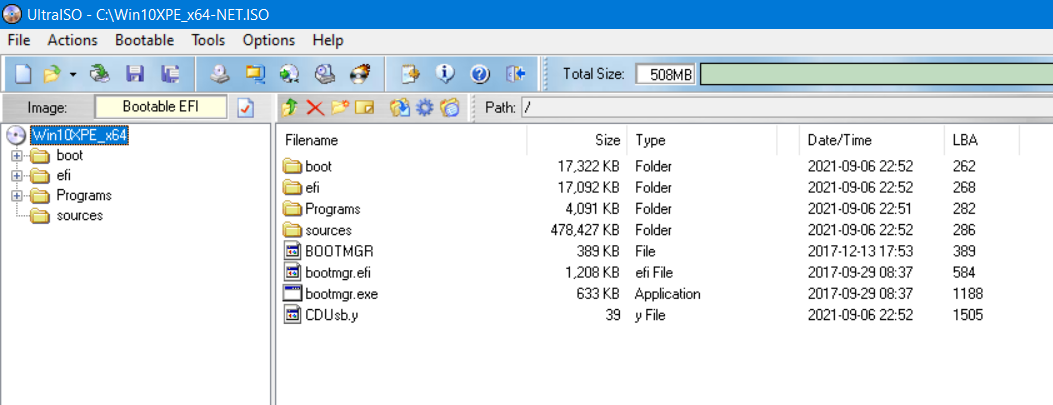The image size is (1053, 405).
Task: Expand the boot folder tree node
Action: click(x=16, y=156)
